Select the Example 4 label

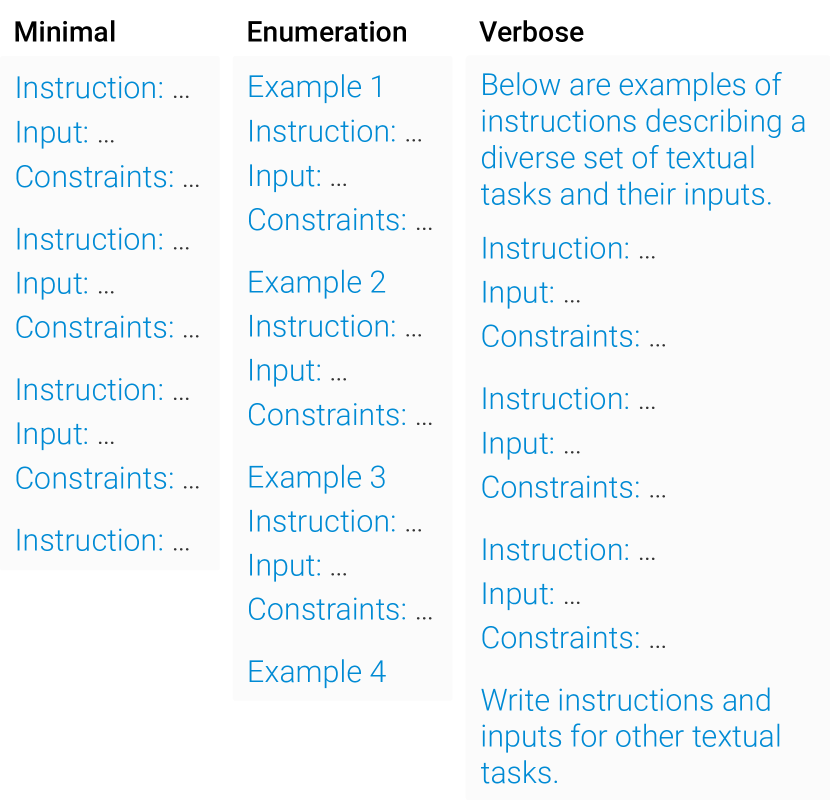(316, 672)
